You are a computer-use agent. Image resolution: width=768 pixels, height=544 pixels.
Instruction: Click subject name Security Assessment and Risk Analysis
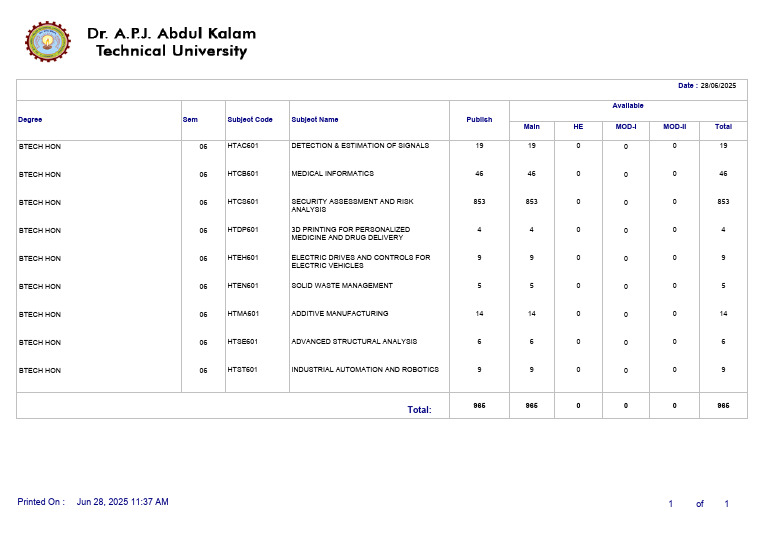pos(352,205)
